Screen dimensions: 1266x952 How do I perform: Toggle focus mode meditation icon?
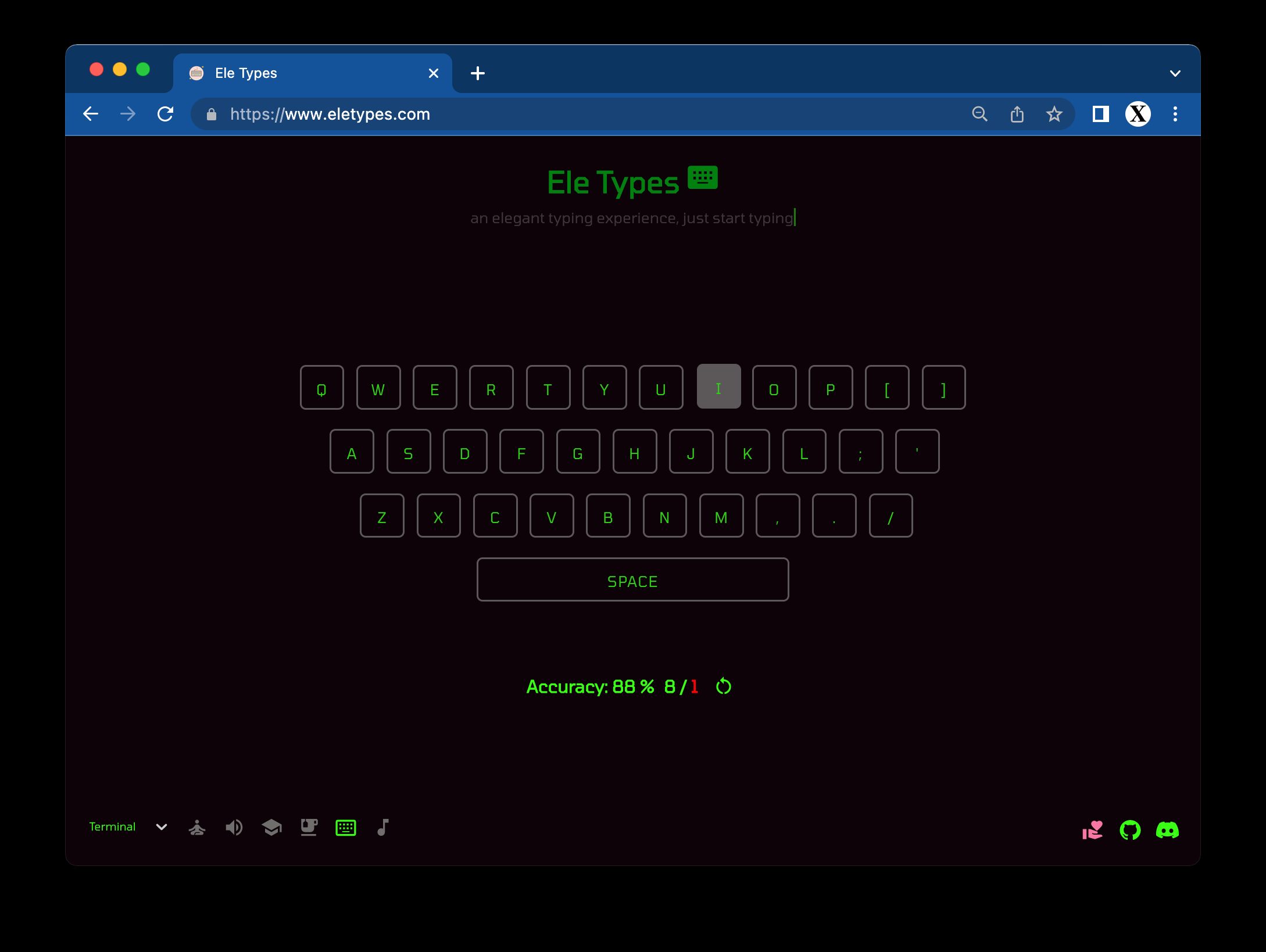(x=197, y=827)
